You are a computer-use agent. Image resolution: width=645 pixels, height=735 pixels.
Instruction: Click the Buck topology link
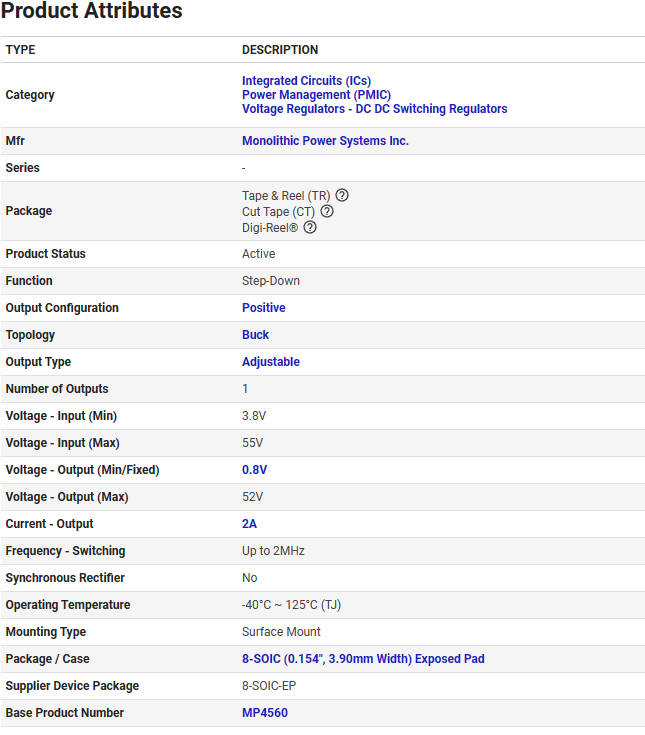pos(255,335)
